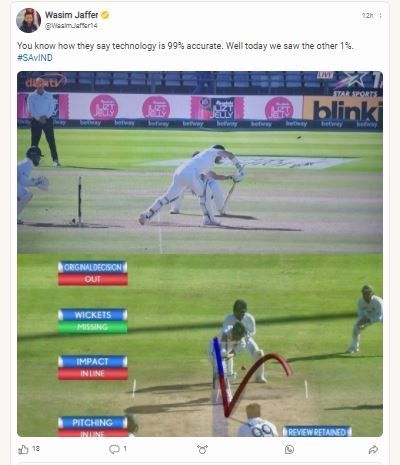Click the post text about technology accuracy

click(x=185, y=46)
